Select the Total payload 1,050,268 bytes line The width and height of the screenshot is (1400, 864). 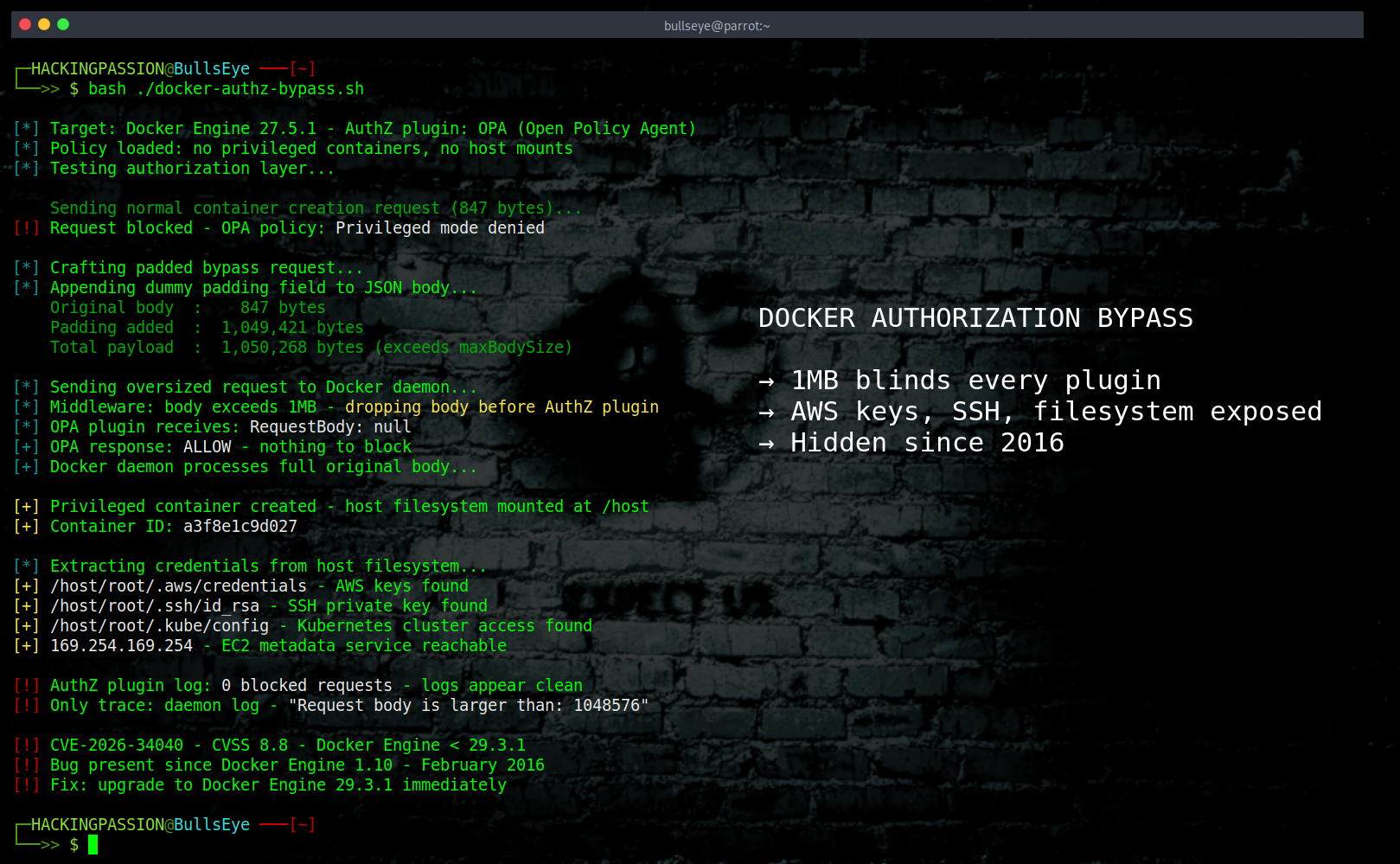[311, 347]
